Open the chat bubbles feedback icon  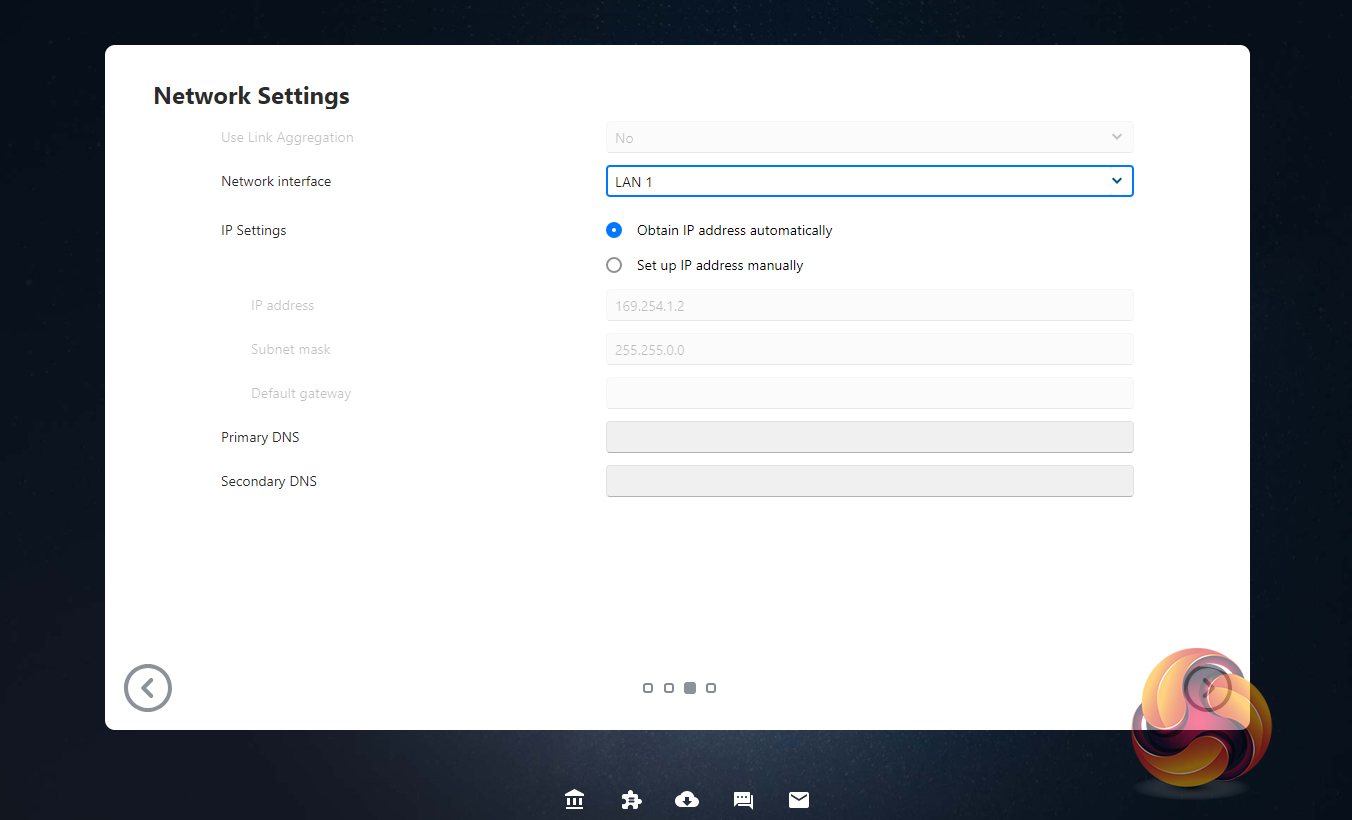(743, 800)
